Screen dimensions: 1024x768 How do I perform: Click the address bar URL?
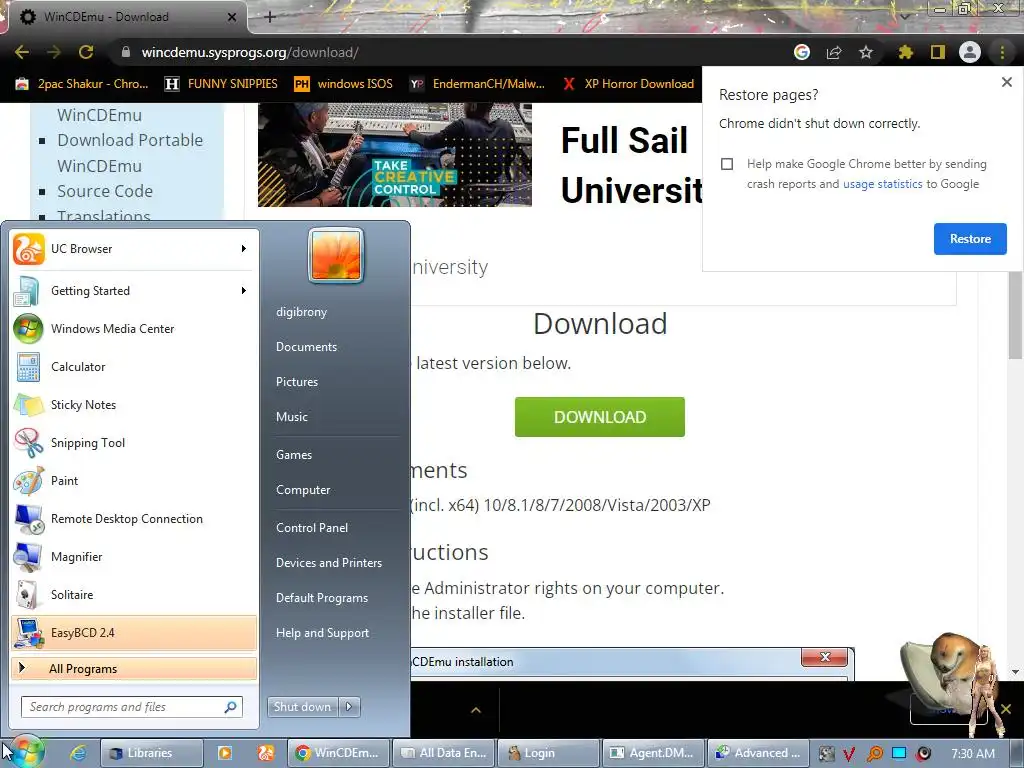pos(249,52)
